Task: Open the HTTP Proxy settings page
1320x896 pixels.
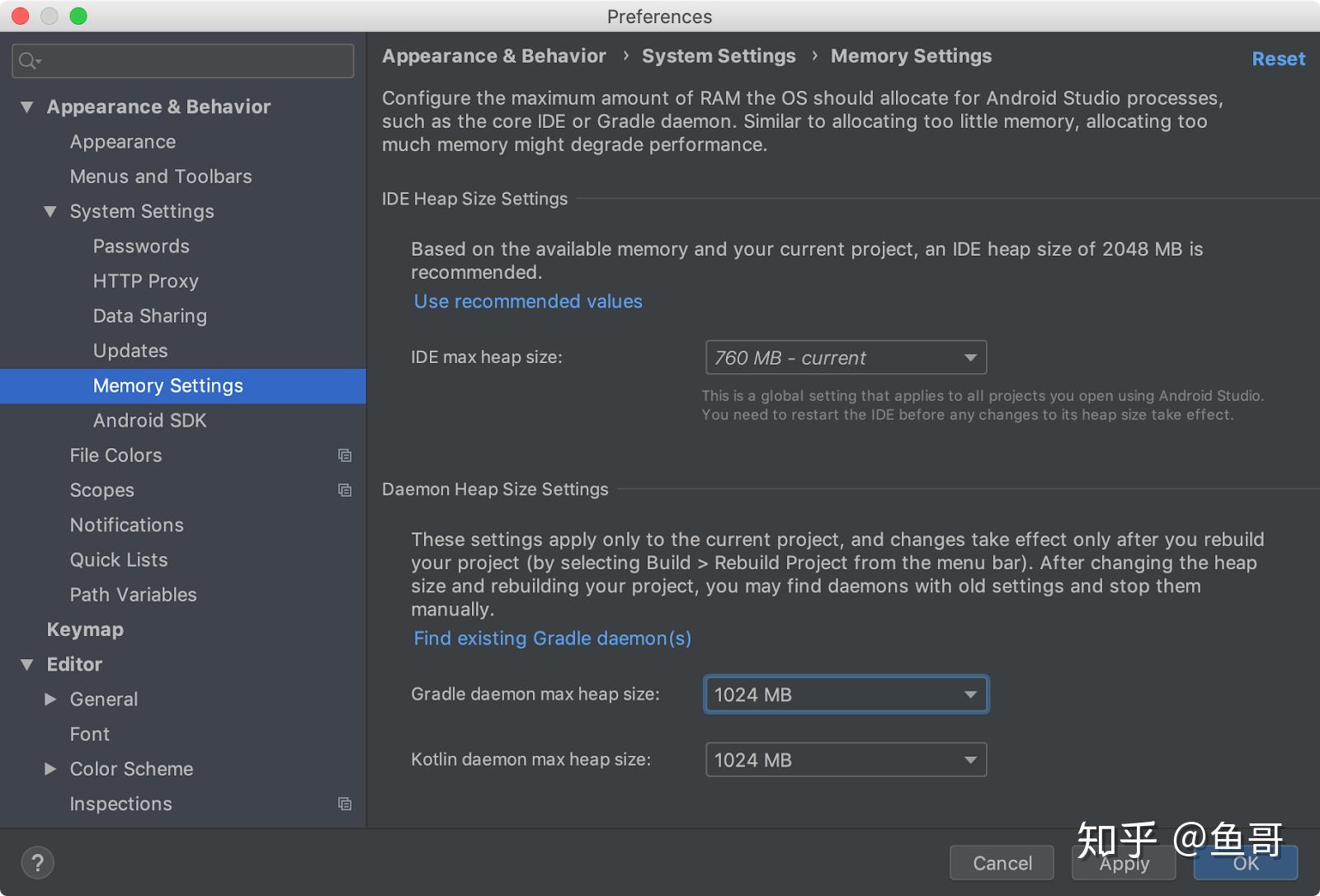Action: pyautogui.click(x=146, y=281)
